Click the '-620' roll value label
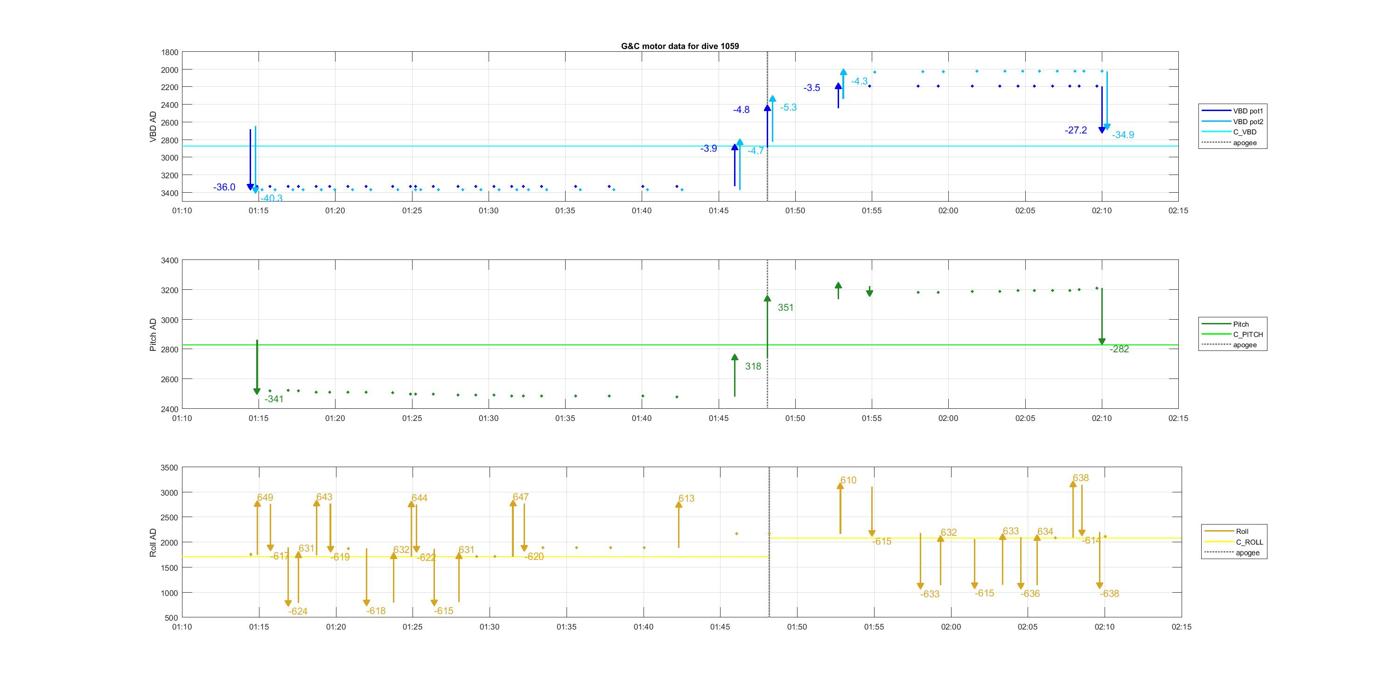Image resolution: width=1400 pixels, height=693 pixels. pyautogui.click(x=534, y=557)
